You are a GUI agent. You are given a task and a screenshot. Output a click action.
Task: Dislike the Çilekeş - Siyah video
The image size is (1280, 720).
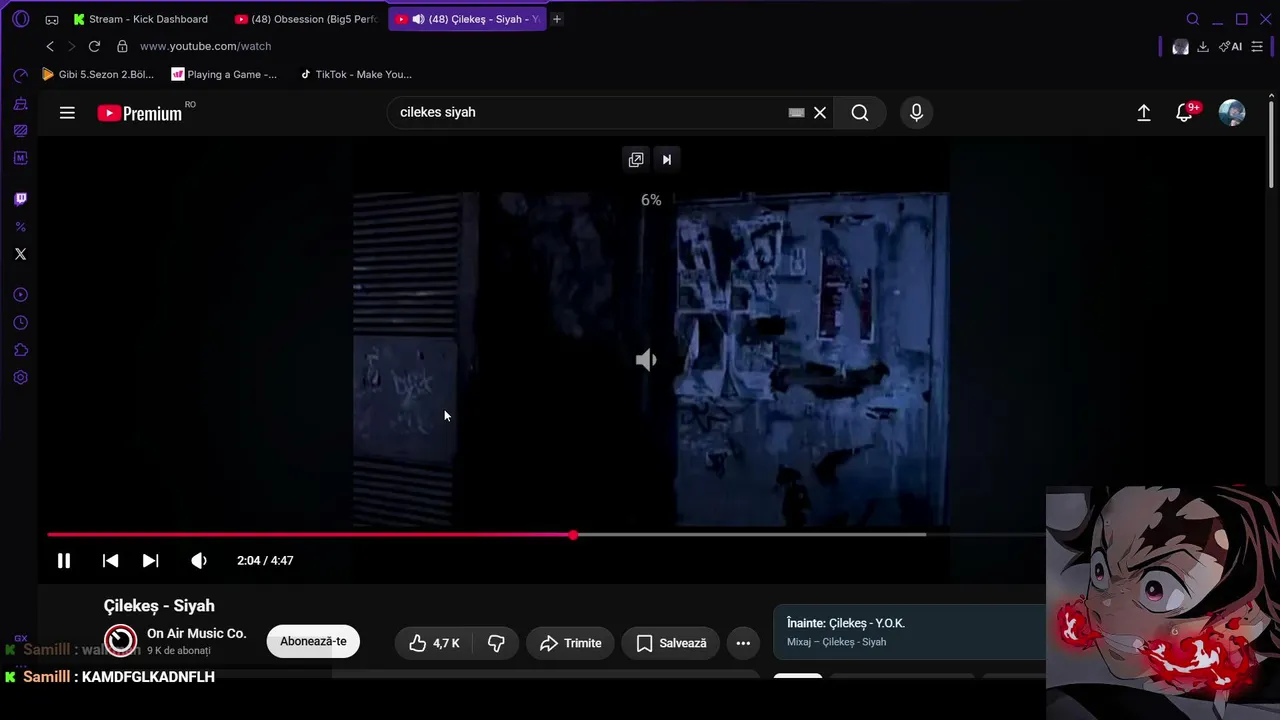(496, 643)
